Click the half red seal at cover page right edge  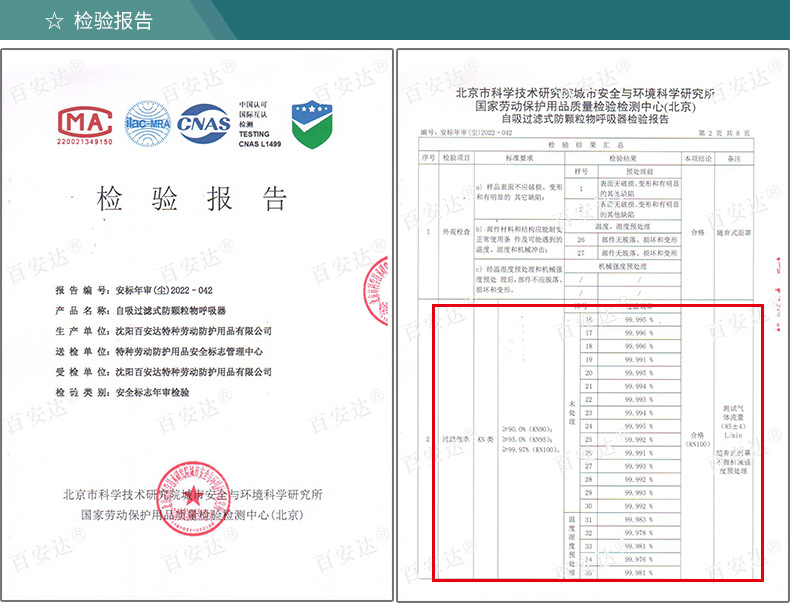pos(376,291)
